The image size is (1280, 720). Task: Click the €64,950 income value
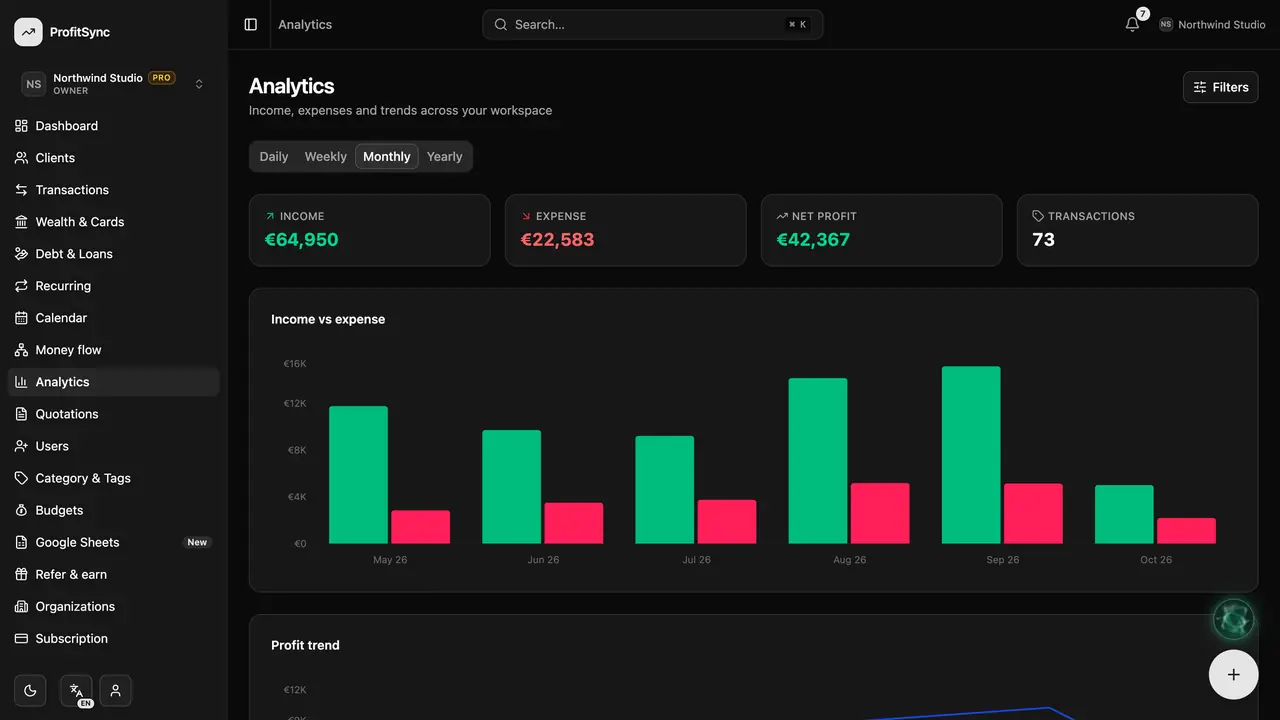click(x=301, y=240)
